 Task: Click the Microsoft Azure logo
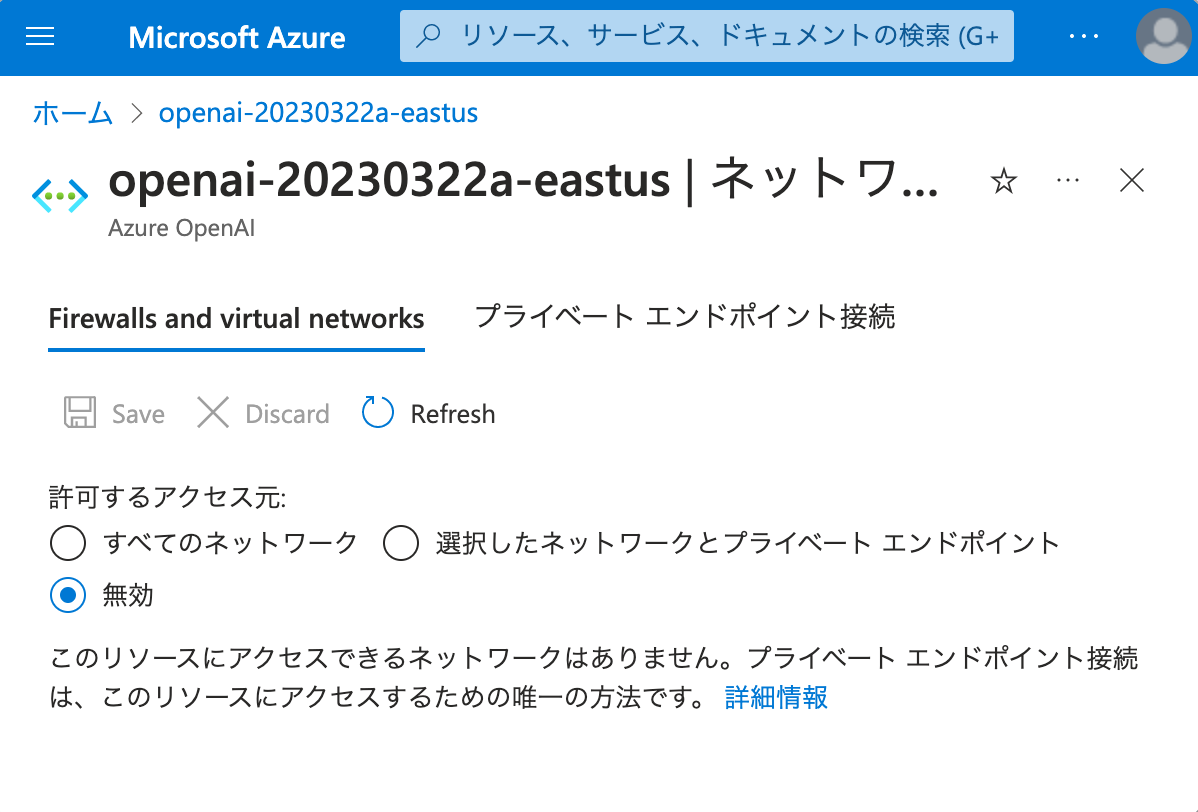click(x=236, y=36)
